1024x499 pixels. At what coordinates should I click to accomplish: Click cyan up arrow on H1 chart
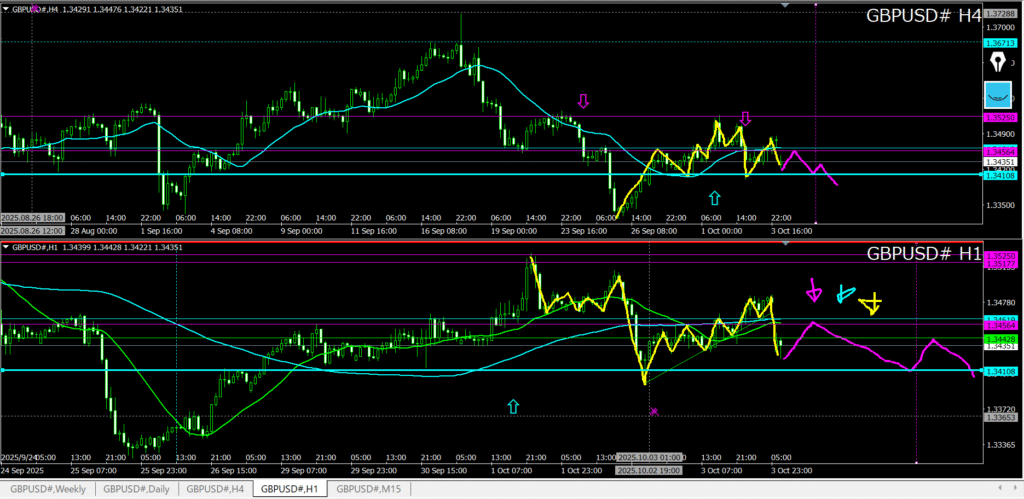513,405
